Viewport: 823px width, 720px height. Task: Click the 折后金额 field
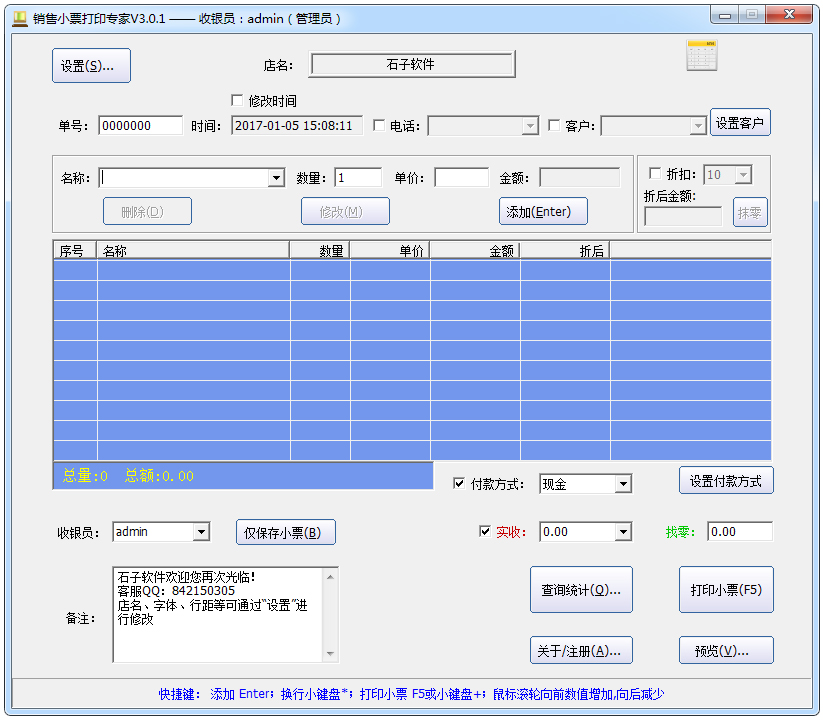[x=683, y=216]
